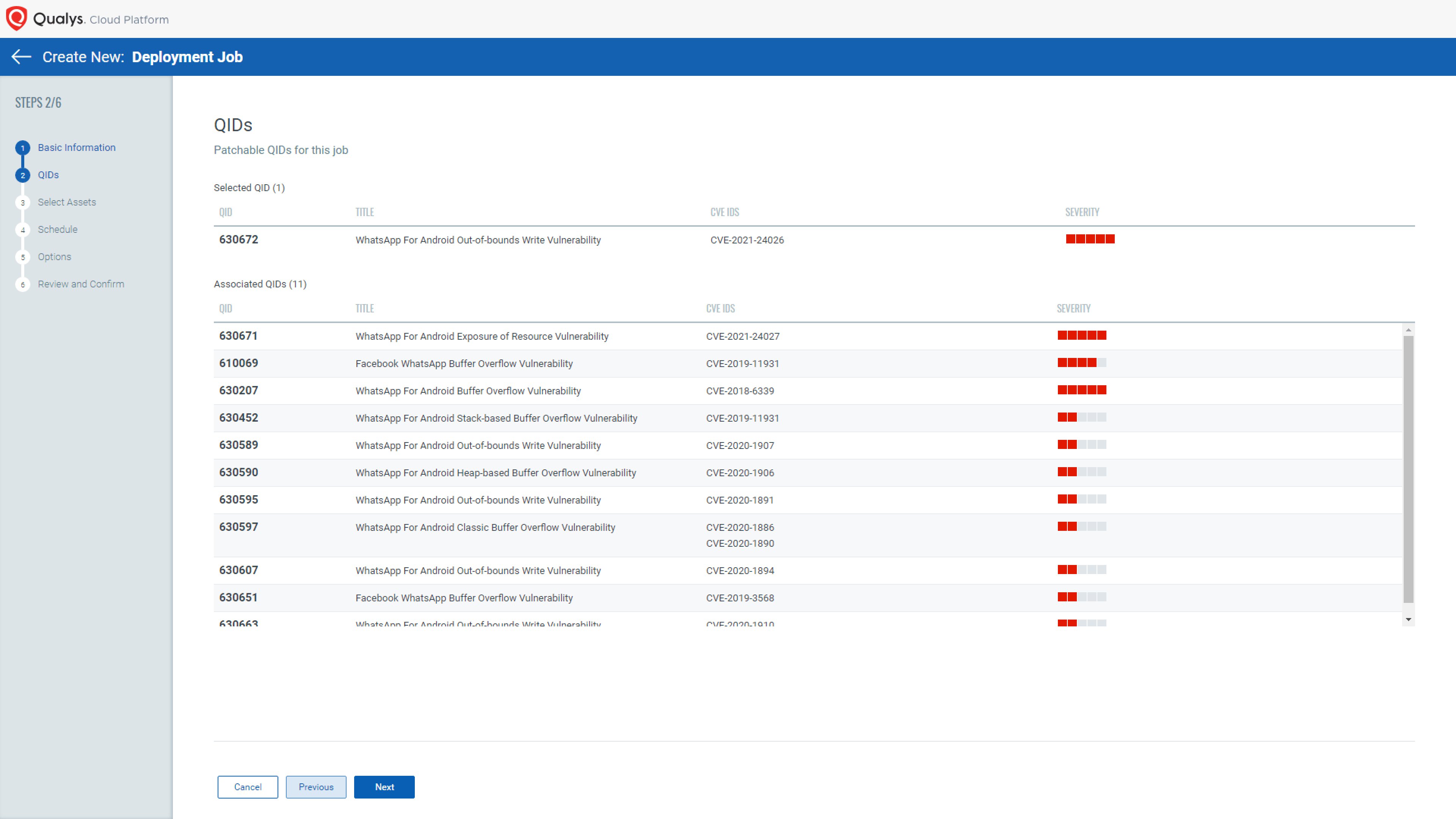Click step 5 circle for Options
Viewport: 1456px width, 819px height.
[x=23, y=257]
